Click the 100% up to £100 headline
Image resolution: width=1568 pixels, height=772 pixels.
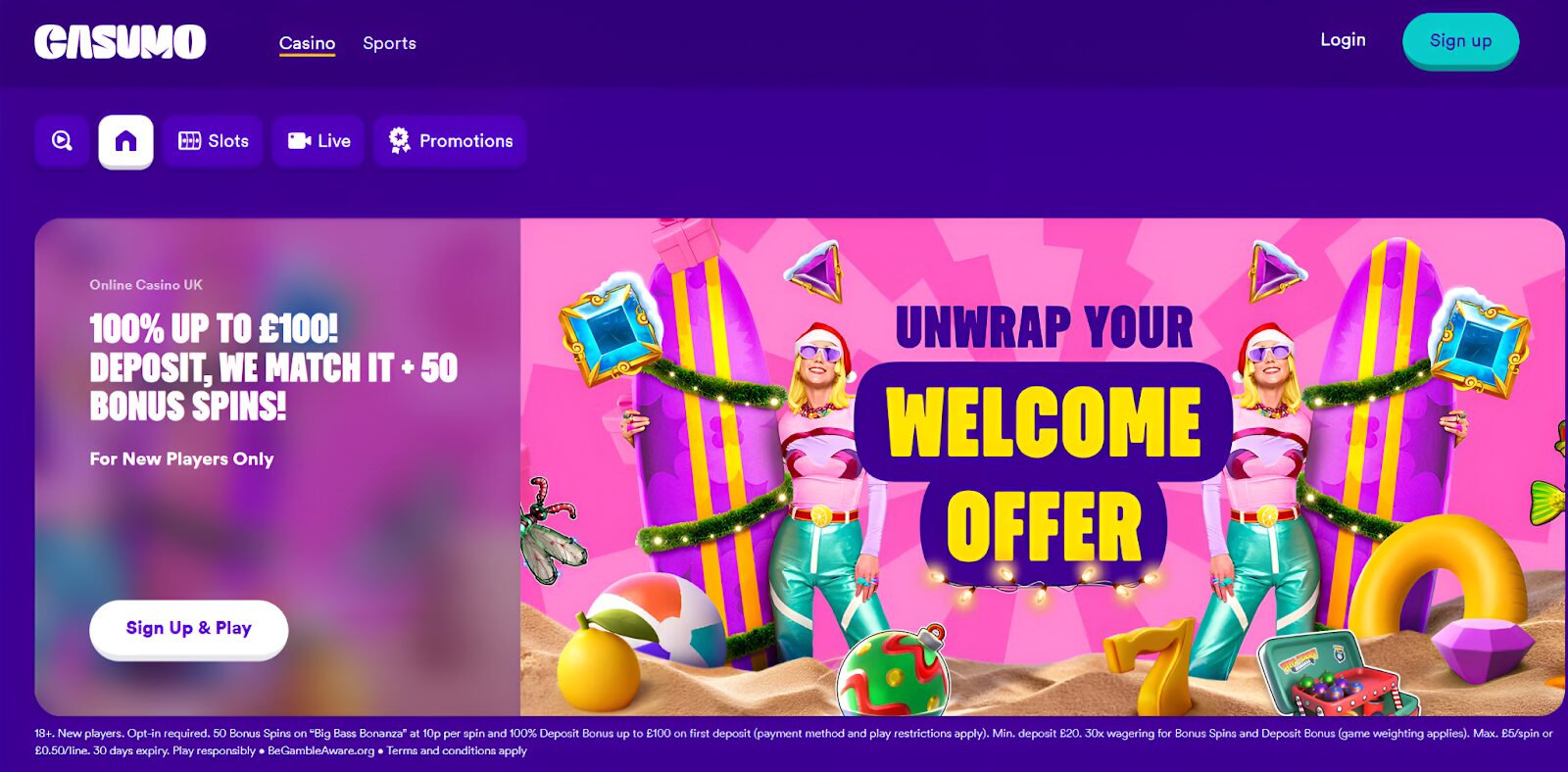pyautogui.click(x=274, y=367)
